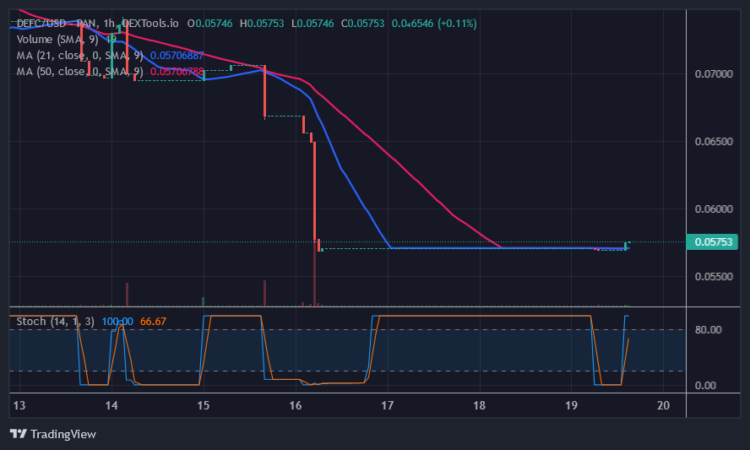Click the date 18 on time axis
Image resolution: width=750 pixels, height=450 pixels.
[x=479, y=406]
